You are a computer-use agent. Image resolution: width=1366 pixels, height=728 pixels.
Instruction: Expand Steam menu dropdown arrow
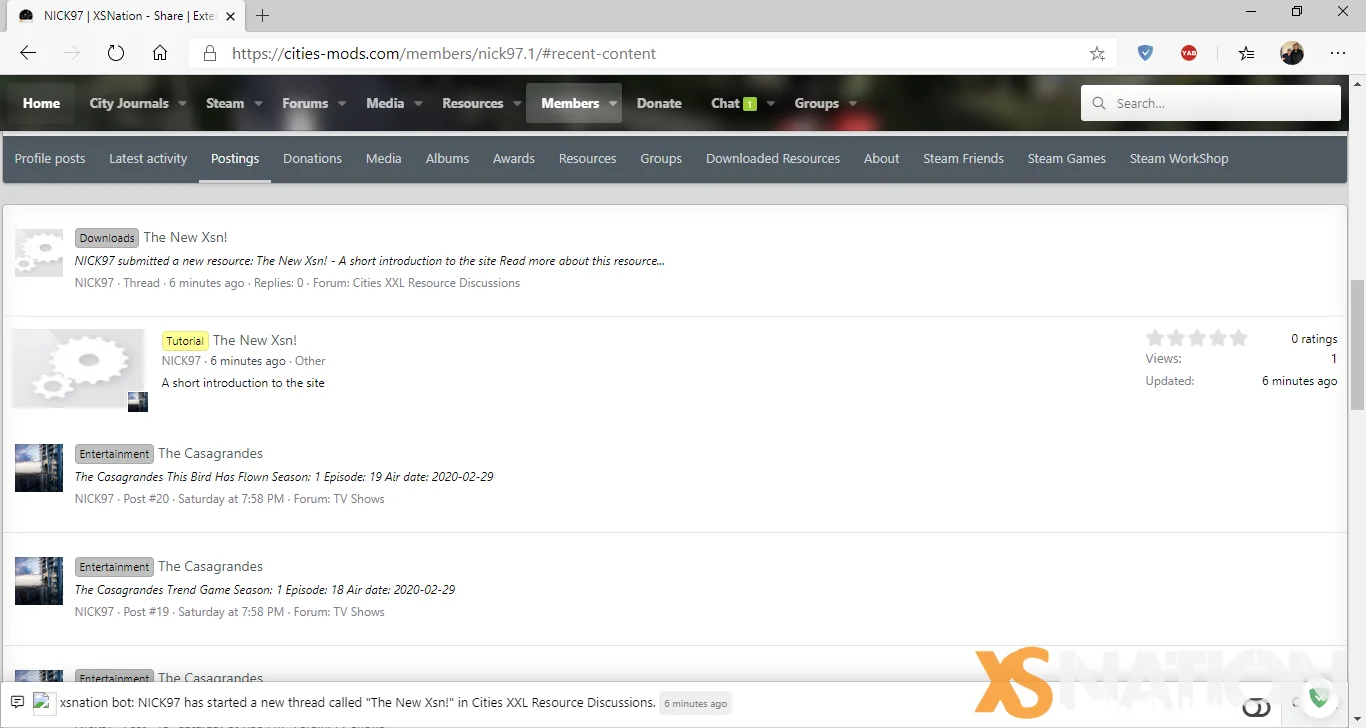258,103
